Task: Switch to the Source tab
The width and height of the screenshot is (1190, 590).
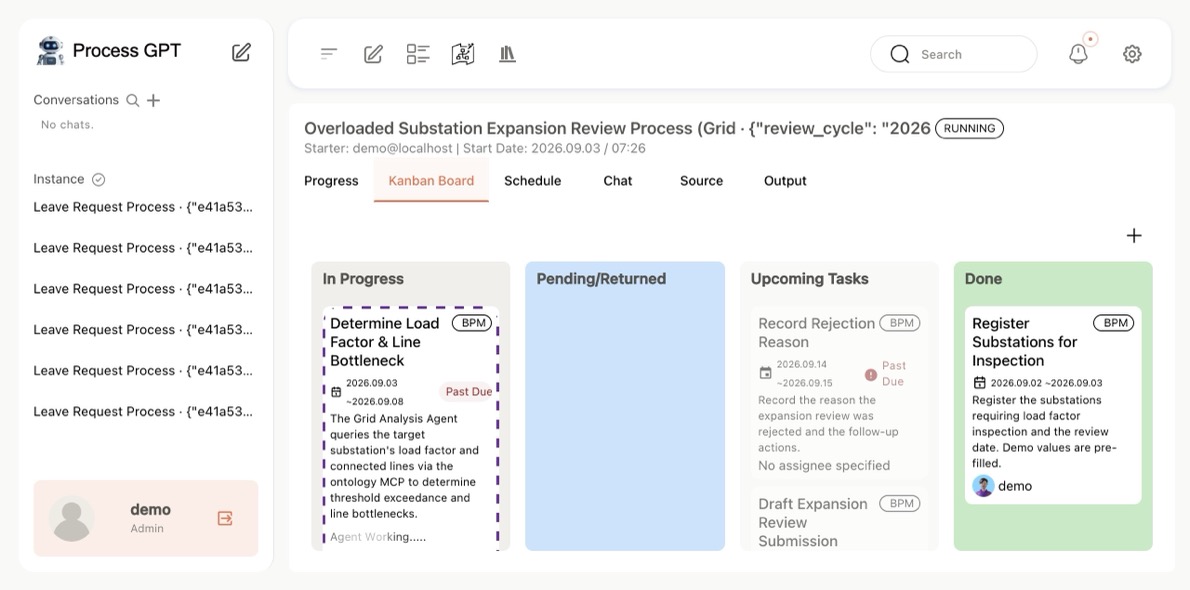Action: coord(701,181)
